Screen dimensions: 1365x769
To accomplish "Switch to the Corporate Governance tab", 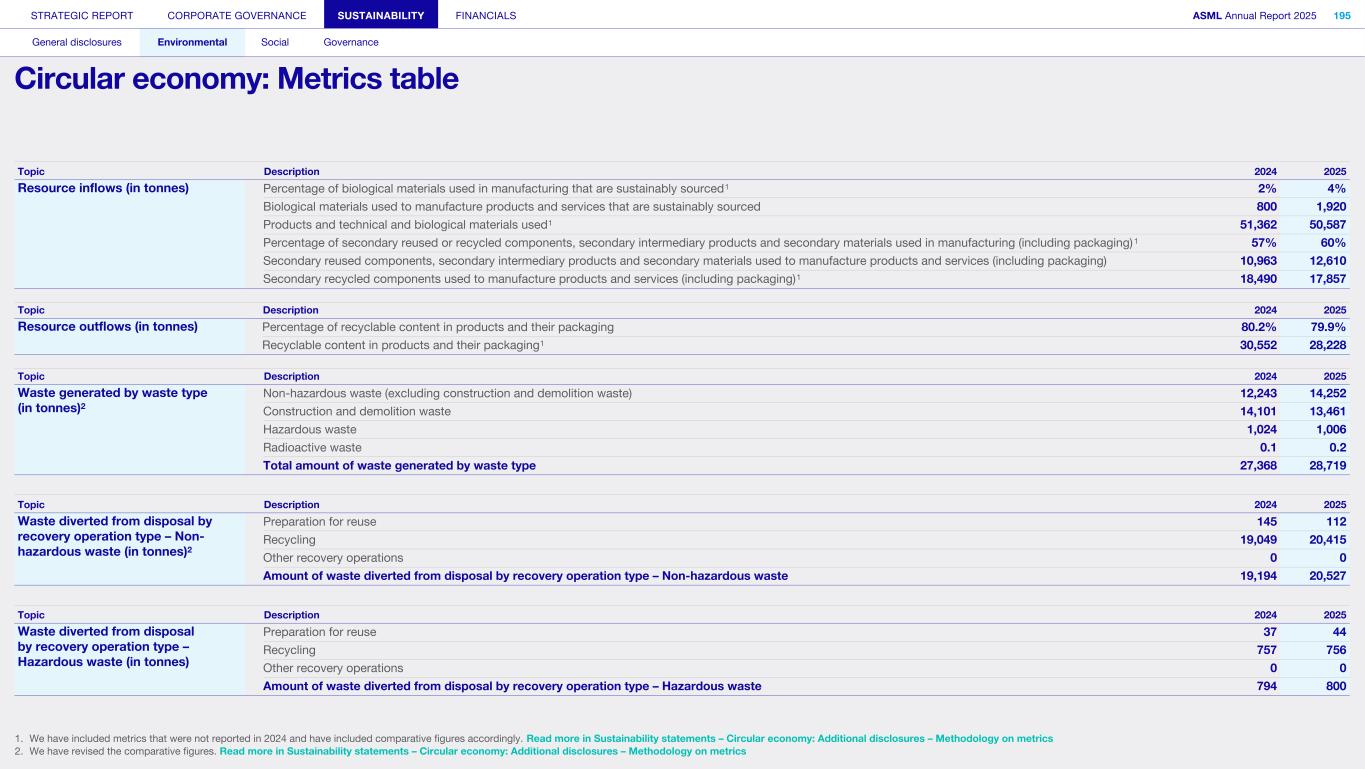I will tap(237, 15).
